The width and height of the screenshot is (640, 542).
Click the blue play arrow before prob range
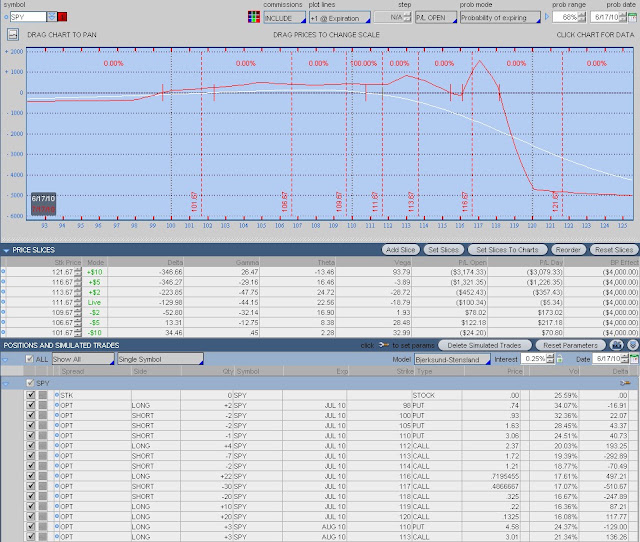pos(547,17)
